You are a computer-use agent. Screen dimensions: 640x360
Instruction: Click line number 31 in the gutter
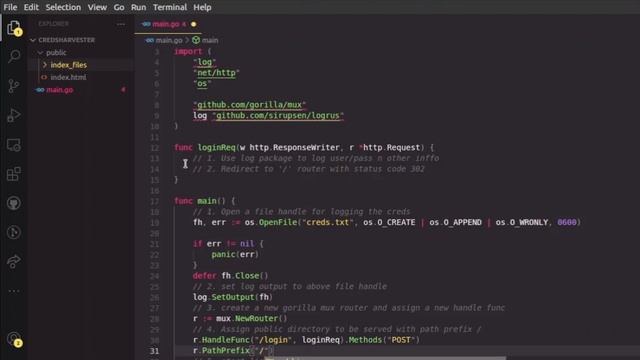click(x=154, y=351)
